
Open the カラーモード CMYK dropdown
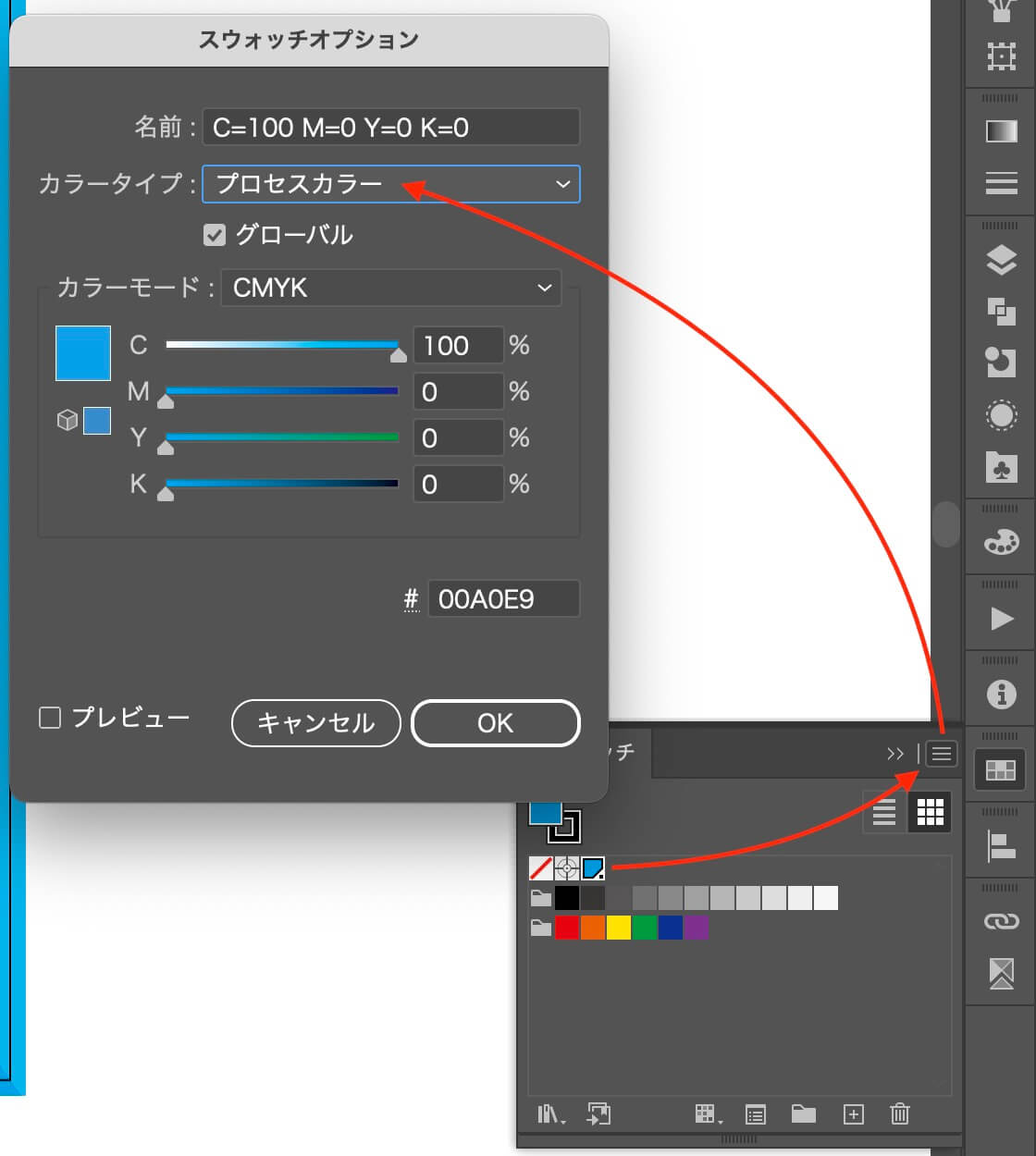(x=390, y=288)
